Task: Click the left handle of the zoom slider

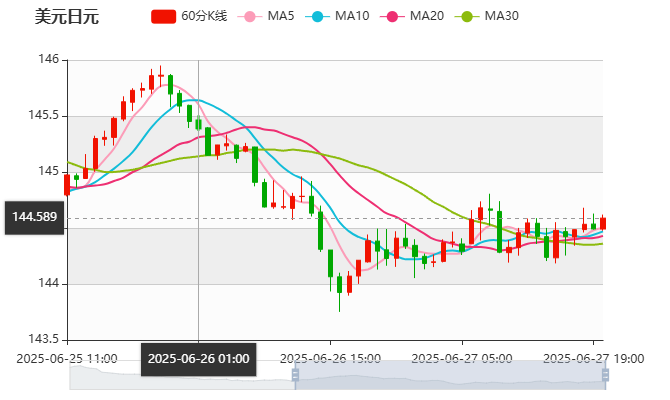Action: click(x=295, y=375)
